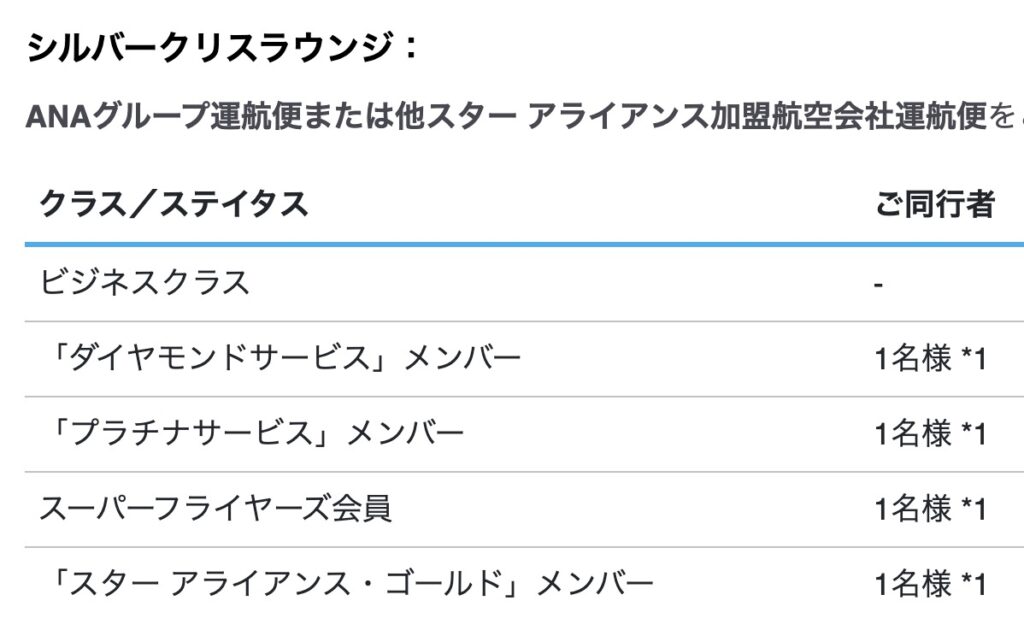Click the ご同行者 column header
Viewport: 1024px width, 636px height.
click(935, 204)
